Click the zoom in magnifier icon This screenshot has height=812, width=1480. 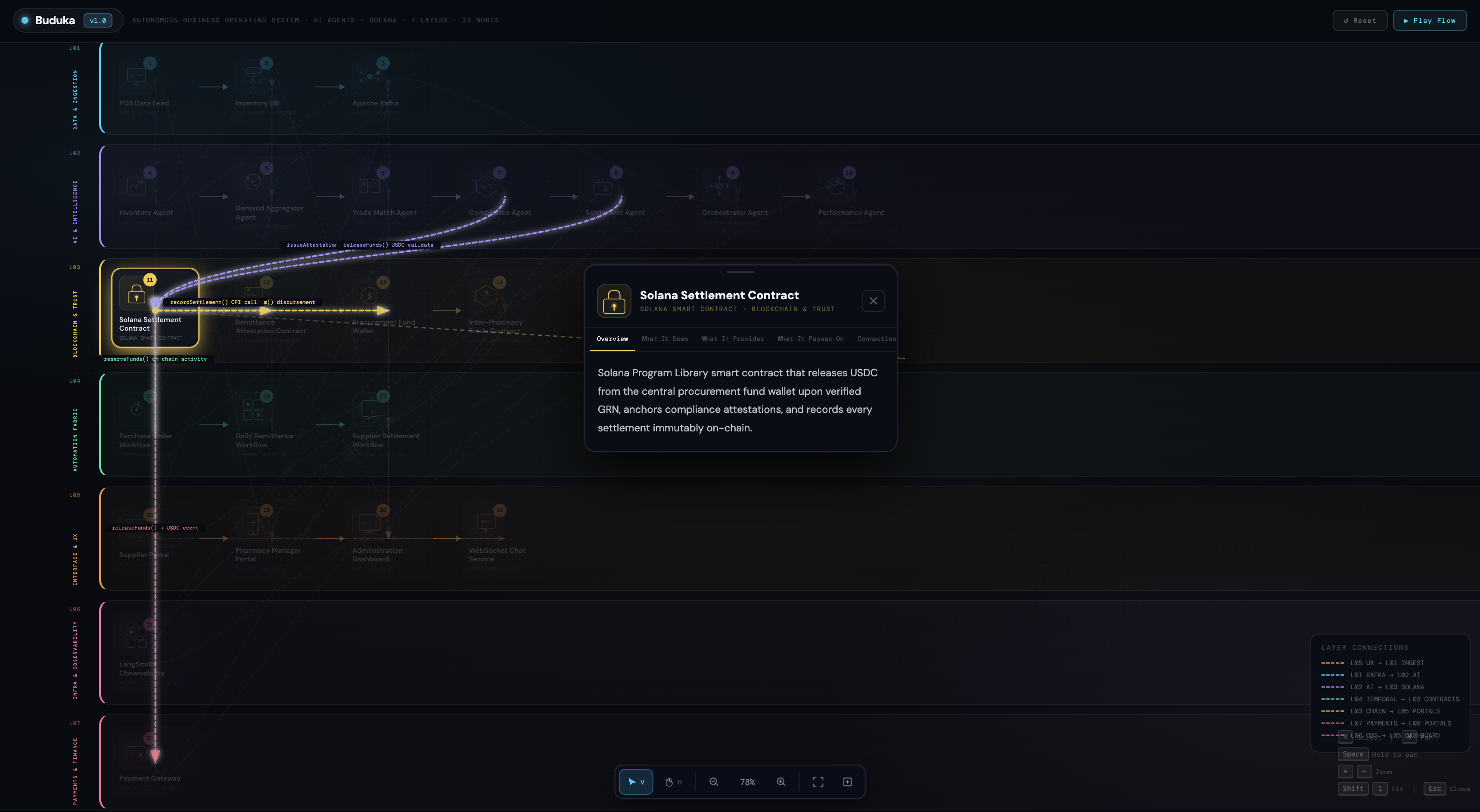coord(781,781)
